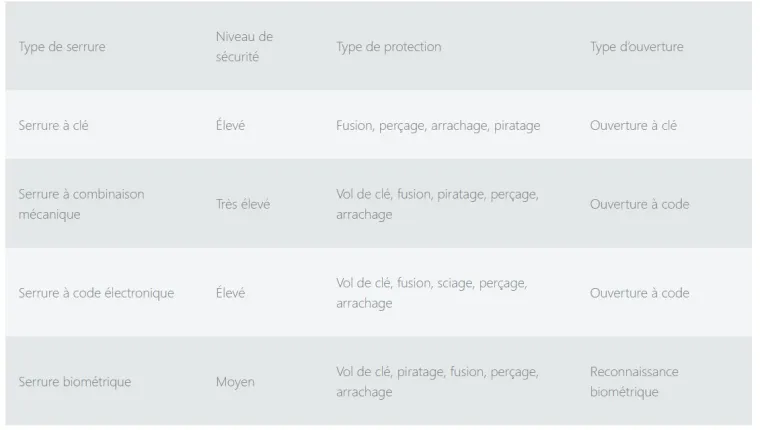This screenshot has height=430, width=760.
Task: Click the 'Type d'ouverture' column header
Action: tap(636, 47)
